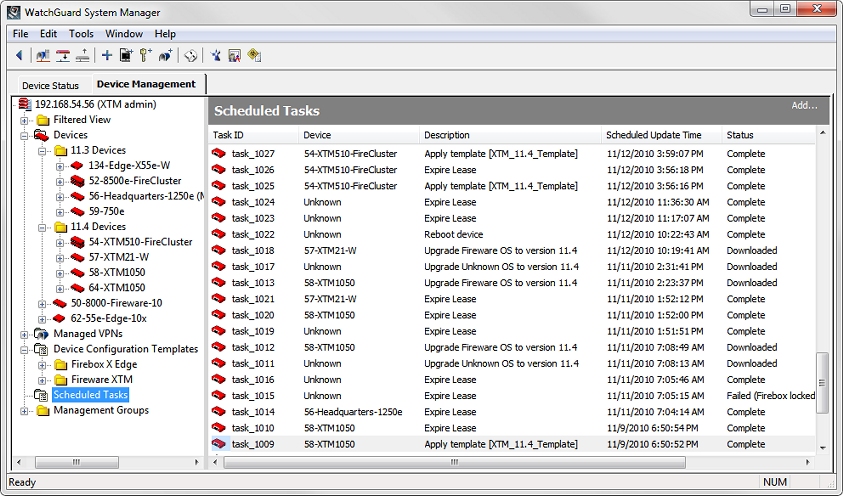This screenshot has width=843, height=496.
Task: Click the blue back arrow toolbar icon
Action: tap(18, 56)
